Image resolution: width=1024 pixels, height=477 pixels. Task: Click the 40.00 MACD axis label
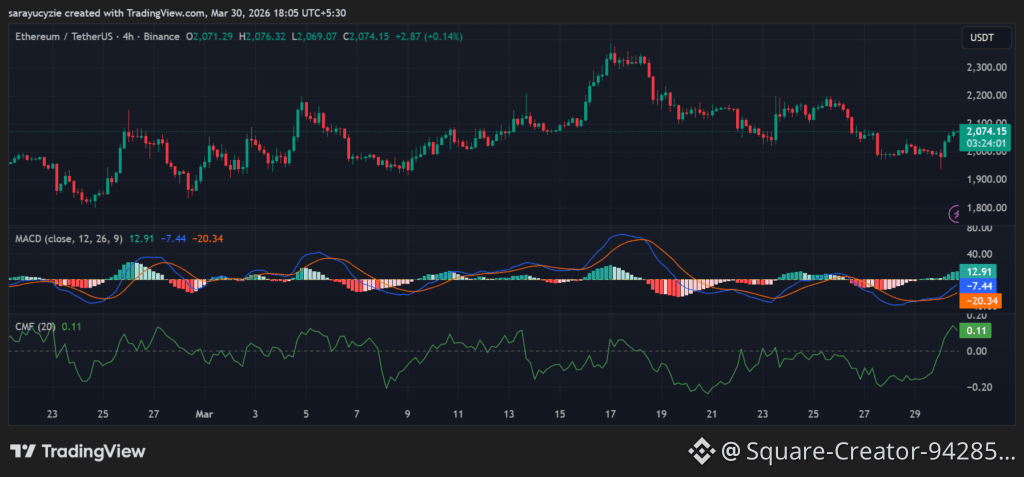[978, 254]
